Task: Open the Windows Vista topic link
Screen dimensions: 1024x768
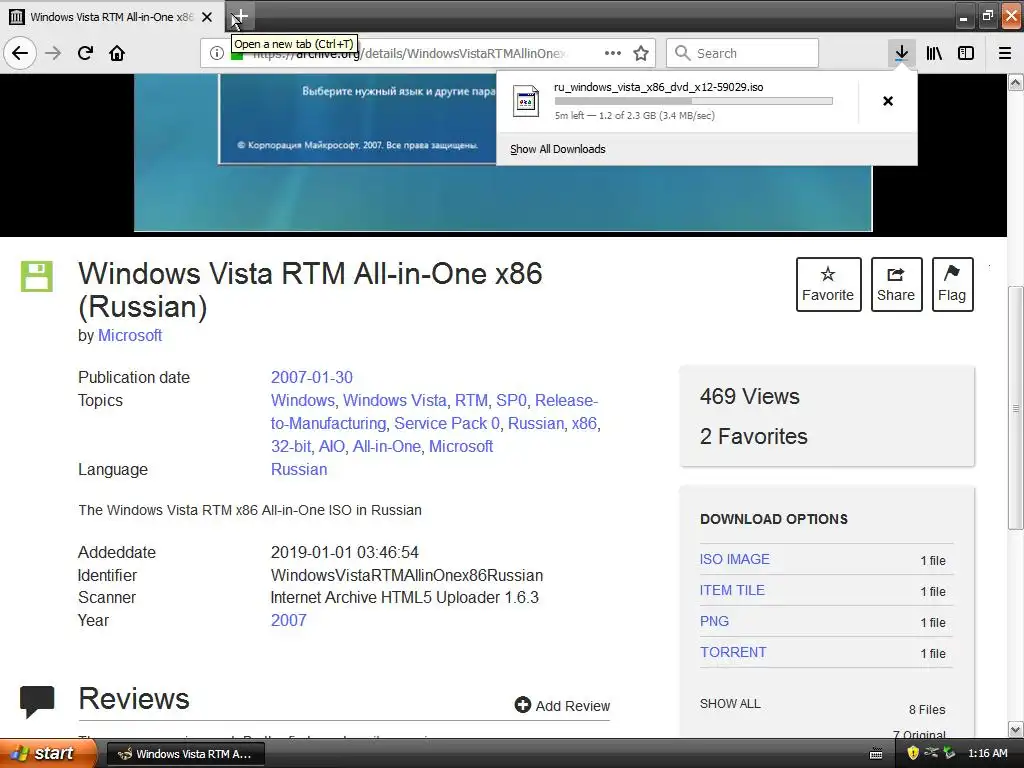Action: [395, 400]
